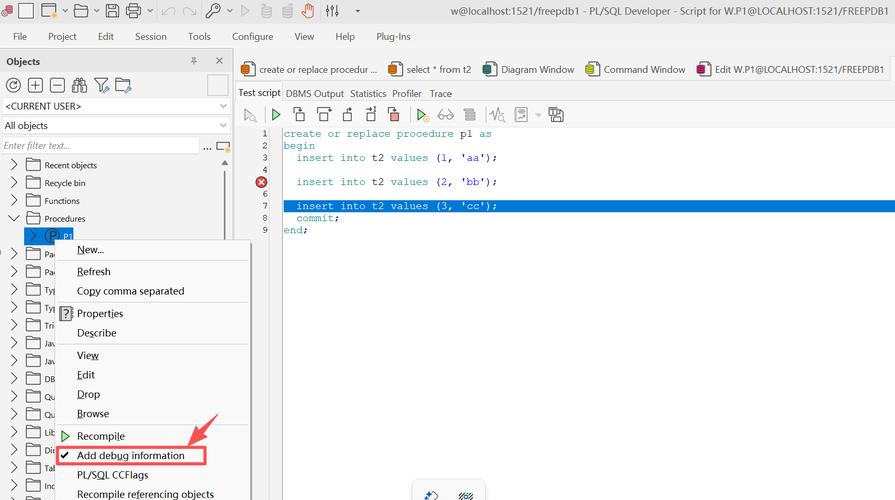Open dropdown arrow next to Print icon
895x500 pixels.
[x=150, y=11]
